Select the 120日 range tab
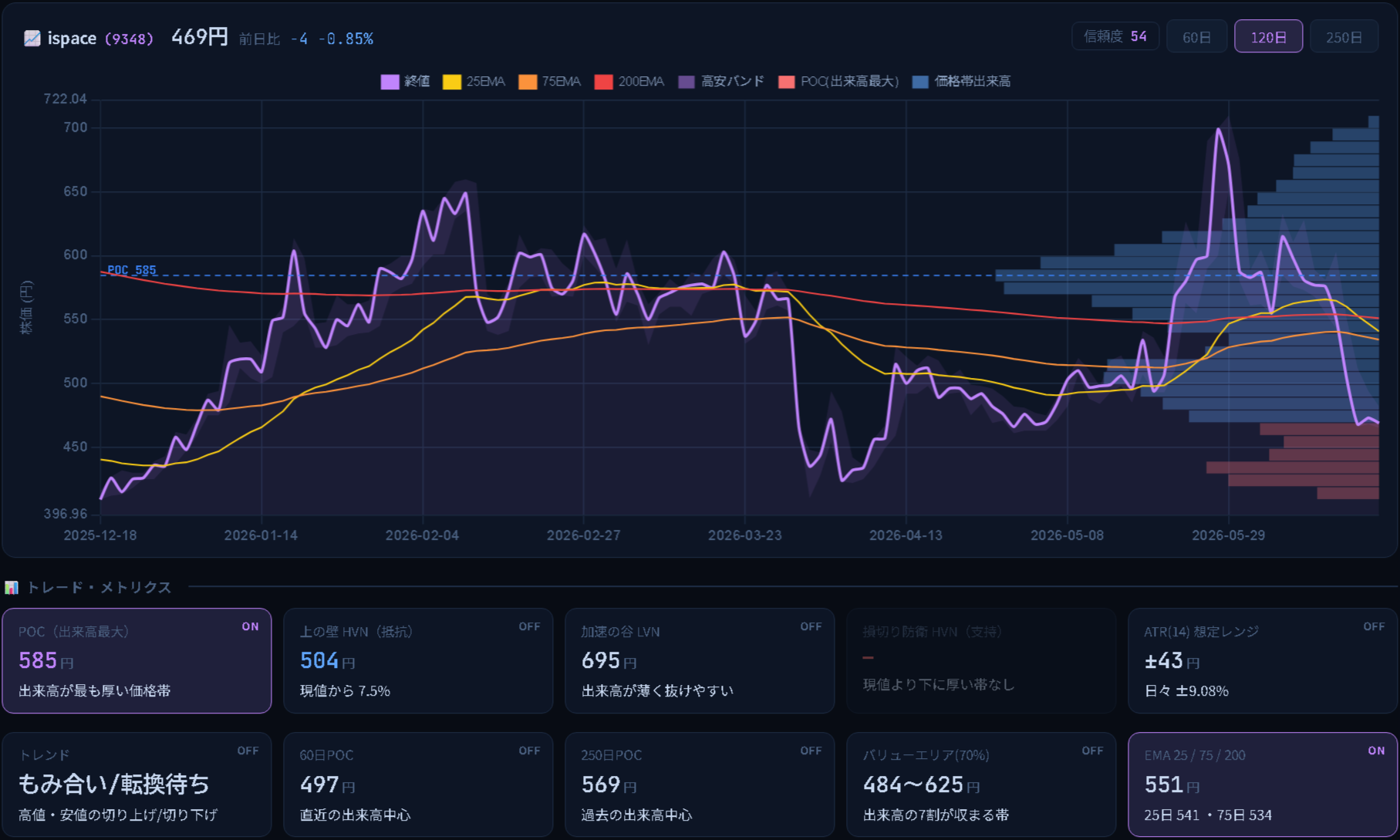The width and height of the screenshot is (1400, 840). tap(1268, 37)
